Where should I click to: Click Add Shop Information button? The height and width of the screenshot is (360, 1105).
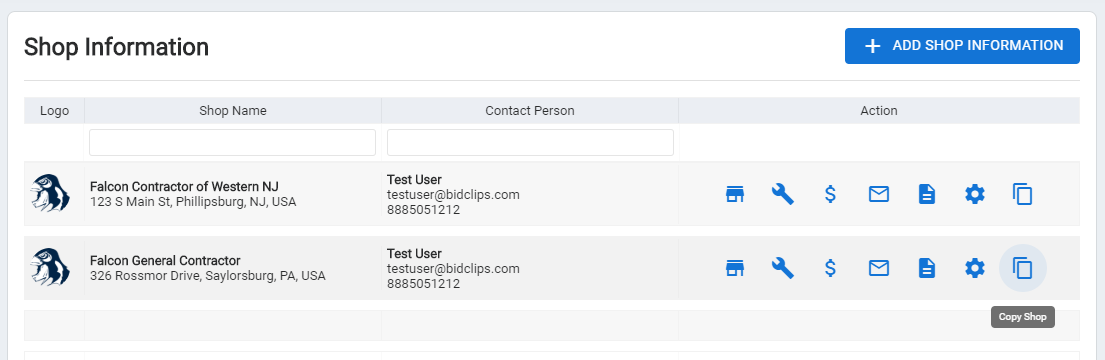pyautogui.click(x=962, y=46)
